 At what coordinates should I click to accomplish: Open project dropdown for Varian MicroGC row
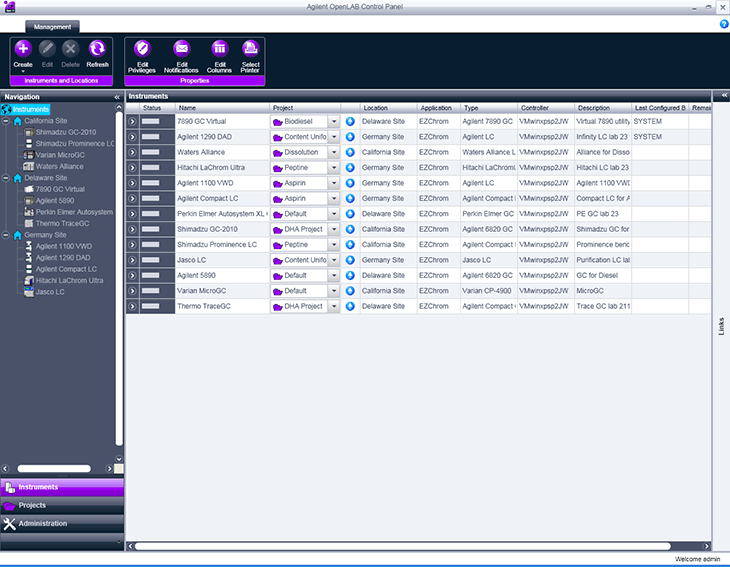click(x=334, y=291)
